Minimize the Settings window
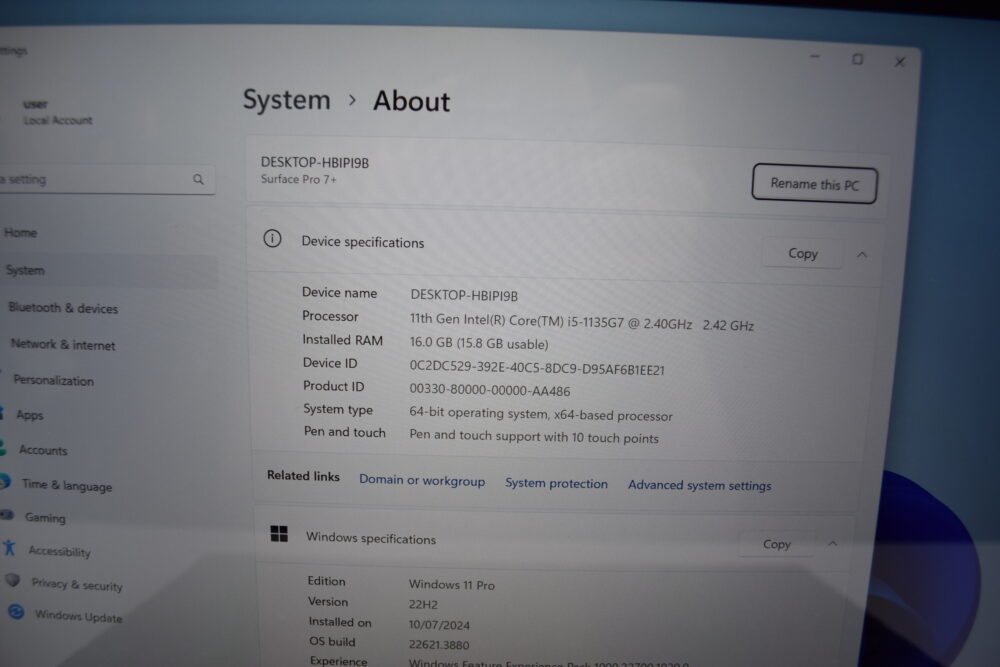Screen dimensions: 1000x667 [x=815, y=57]
